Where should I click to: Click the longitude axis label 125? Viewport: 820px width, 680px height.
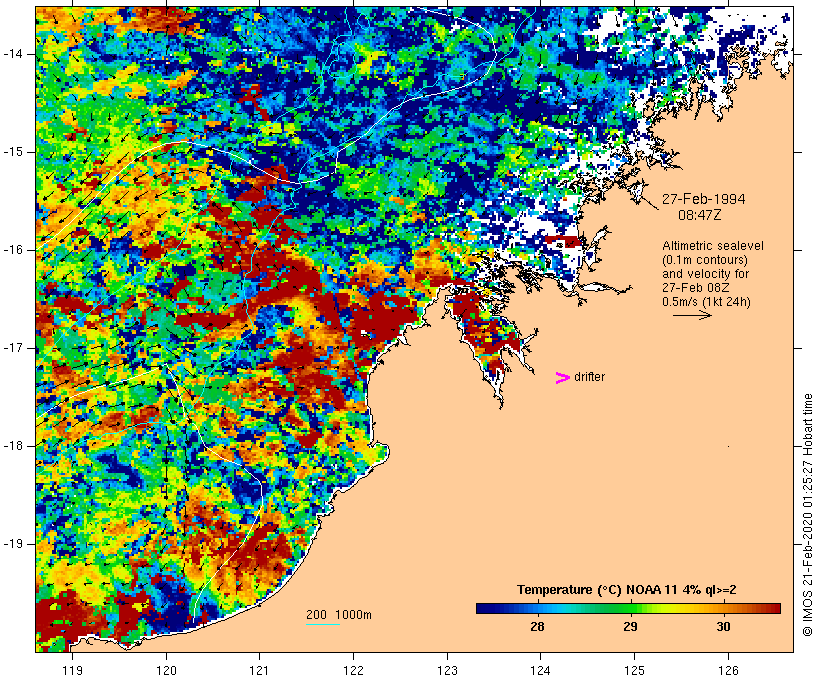tap(634, 671)
